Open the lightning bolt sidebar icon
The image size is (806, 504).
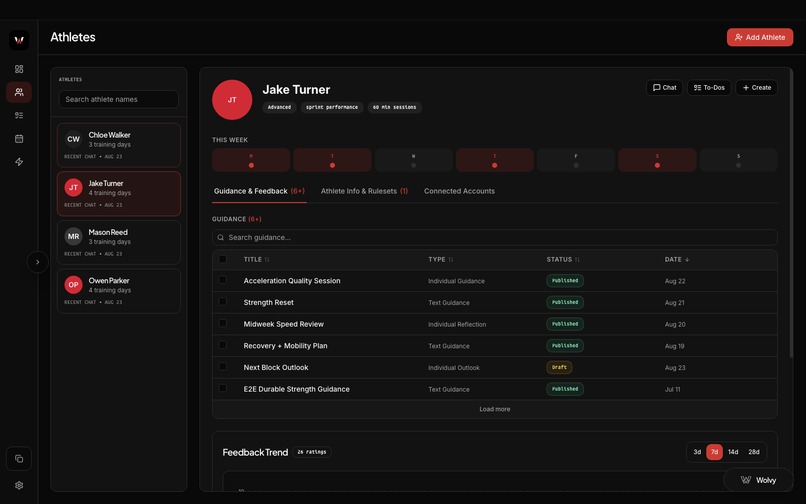(x=19, y=161)
